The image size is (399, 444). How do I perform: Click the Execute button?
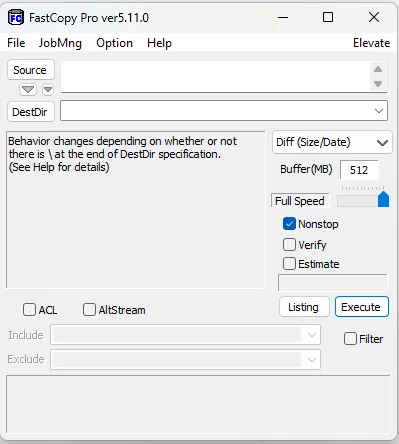coord(362,307)
